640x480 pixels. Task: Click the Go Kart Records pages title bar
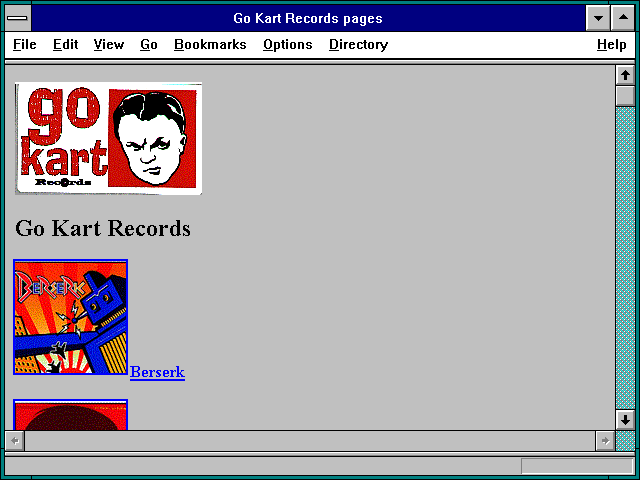[x=308, y=18]
